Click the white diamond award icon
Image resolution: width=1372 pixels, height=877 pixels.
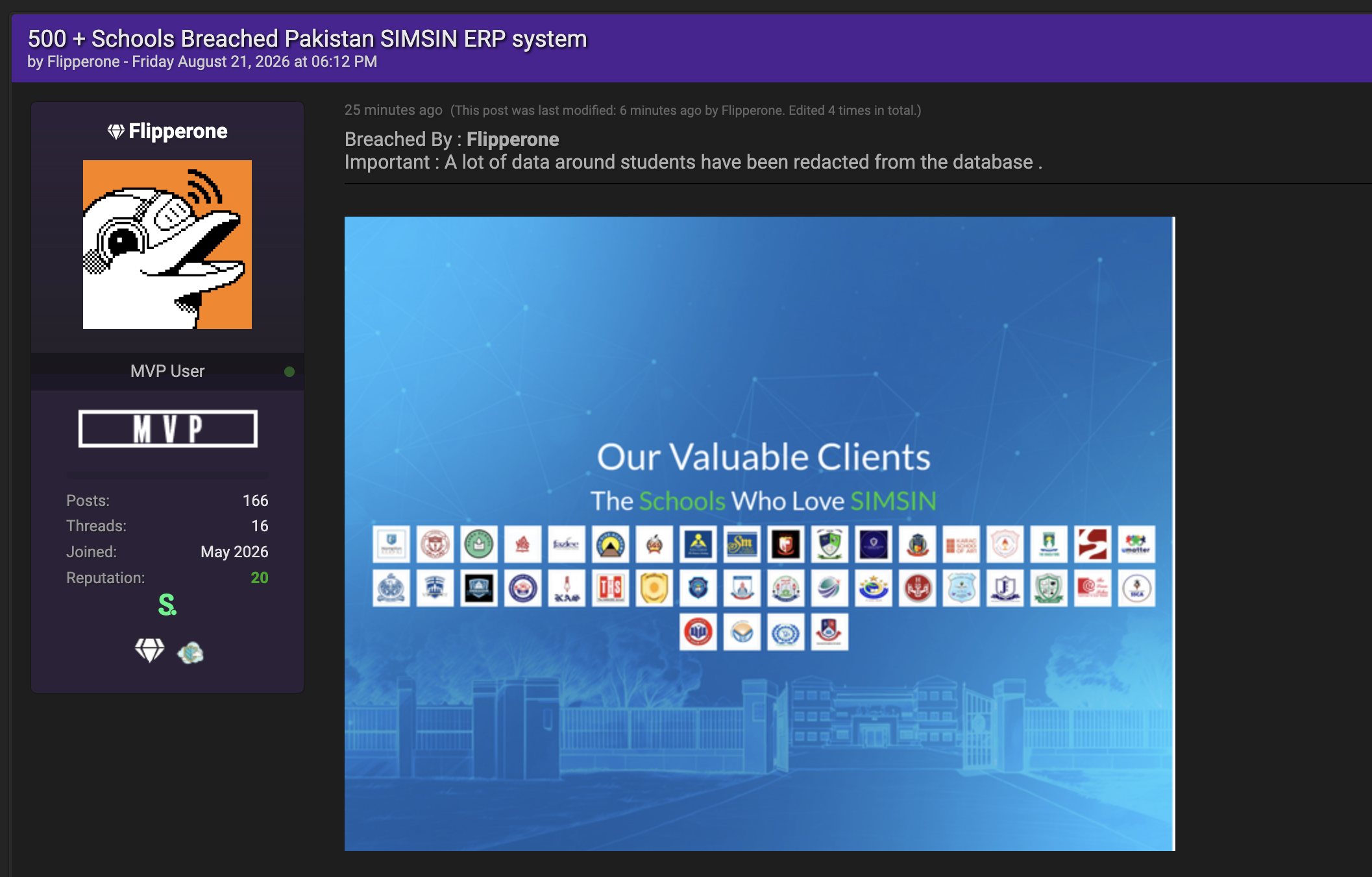pyautogui.click(x=150, y=651)
